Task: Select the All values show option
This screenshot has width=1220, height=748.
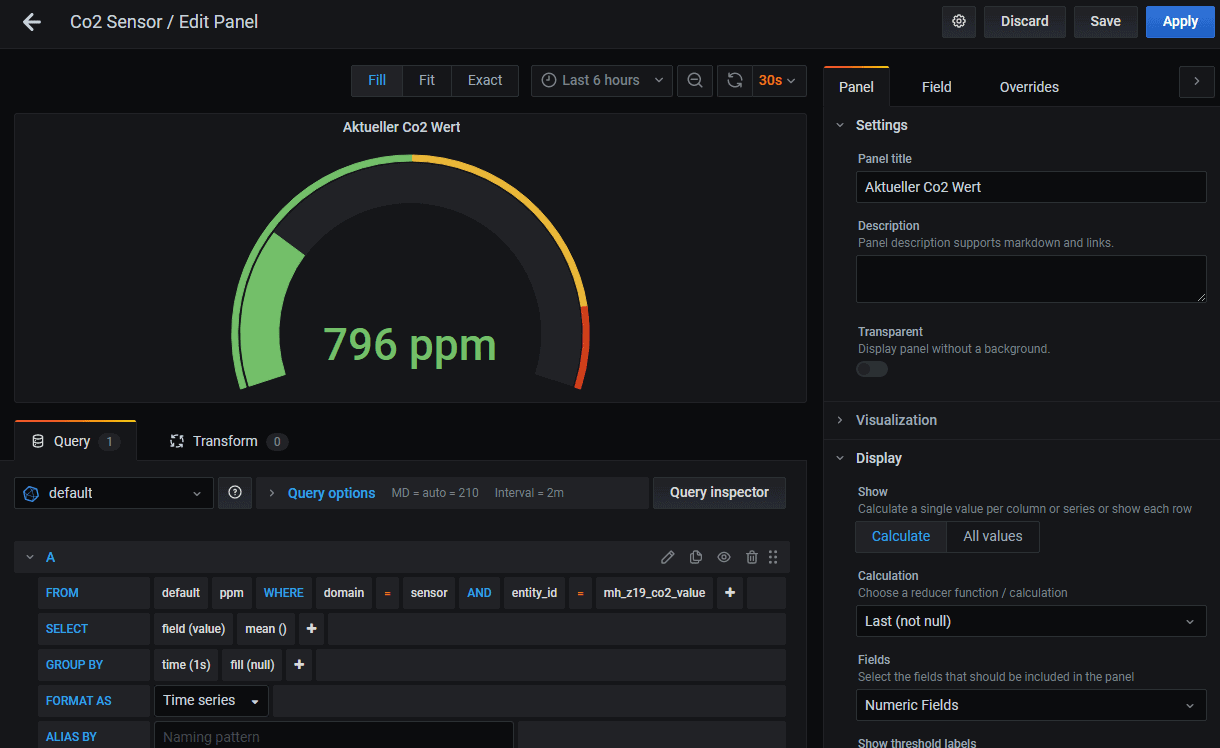Action: tap(992, 537)
